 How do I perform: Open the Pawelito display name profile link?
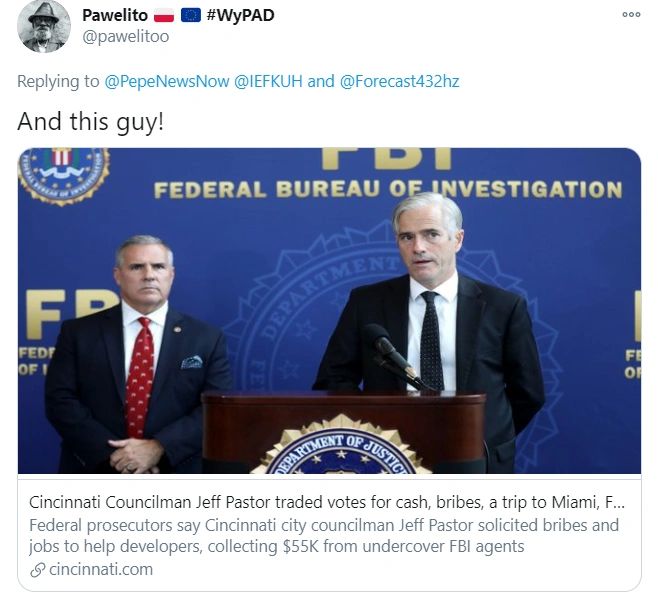point(115,16)
